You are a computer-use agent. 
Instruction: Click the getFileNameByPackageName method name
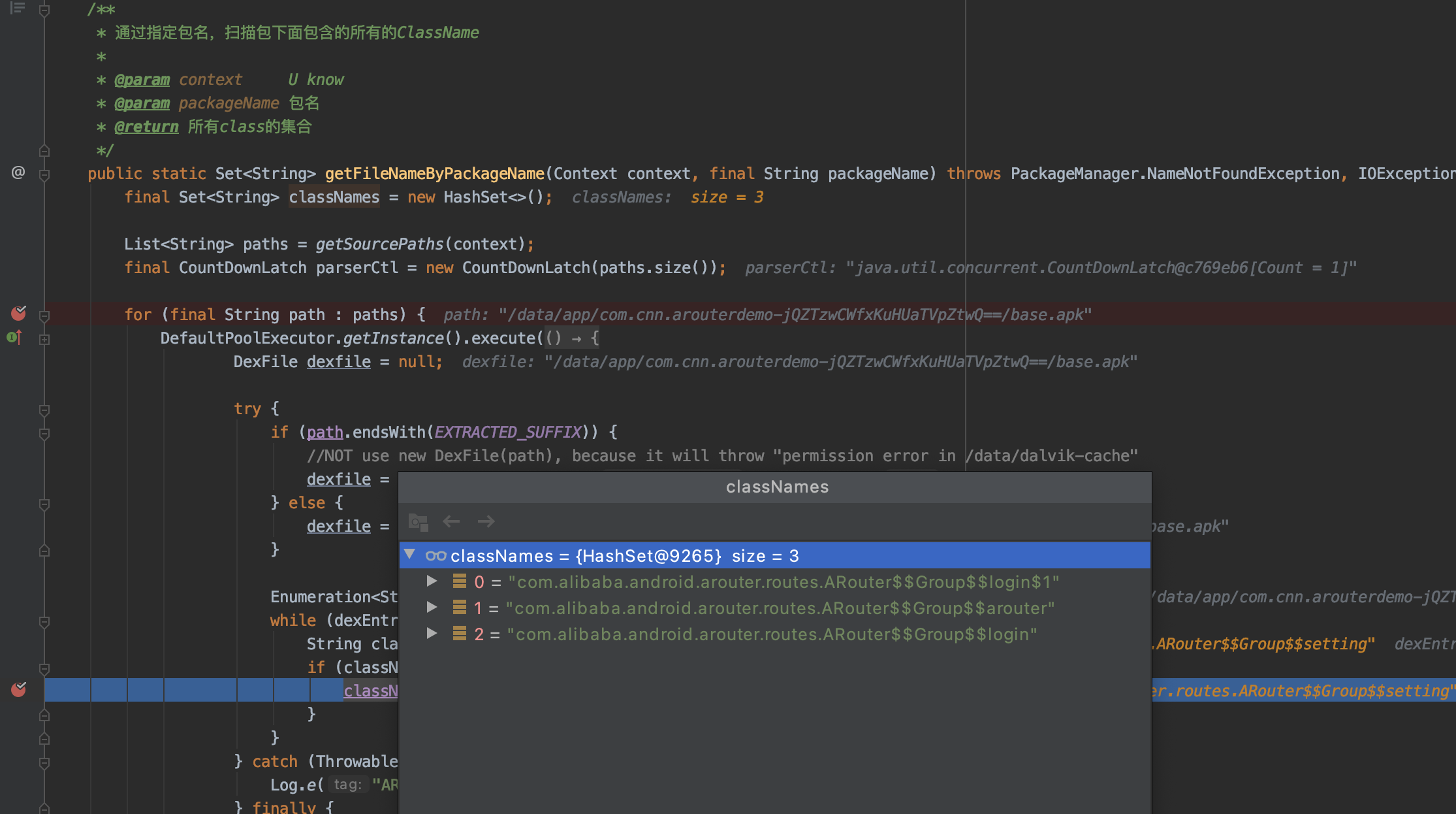click(434, 174)
